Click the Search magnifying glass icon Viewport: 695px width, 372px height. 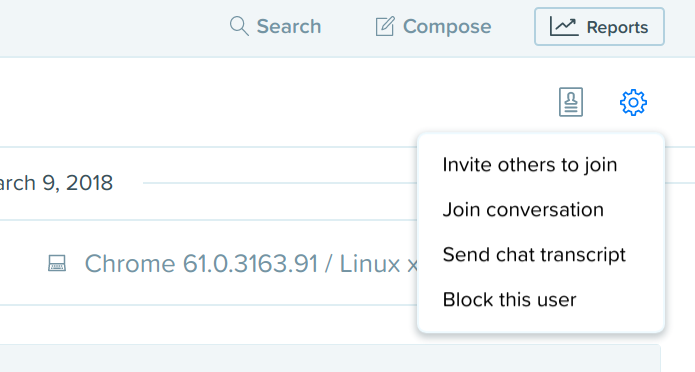(239, 26)
